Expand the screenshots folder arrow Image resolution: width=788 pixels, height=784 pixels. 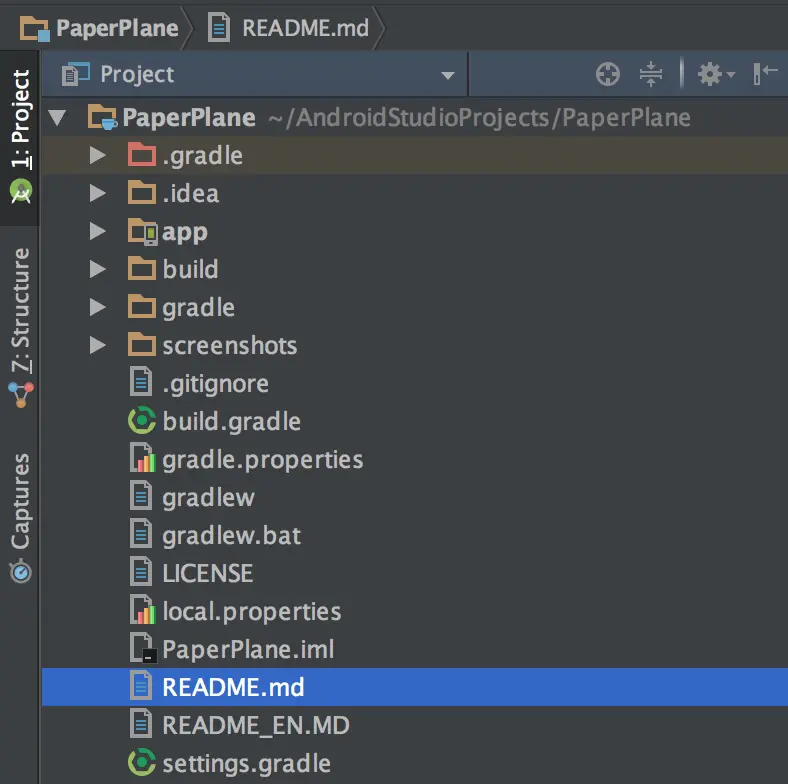click(x=97, y=345)
